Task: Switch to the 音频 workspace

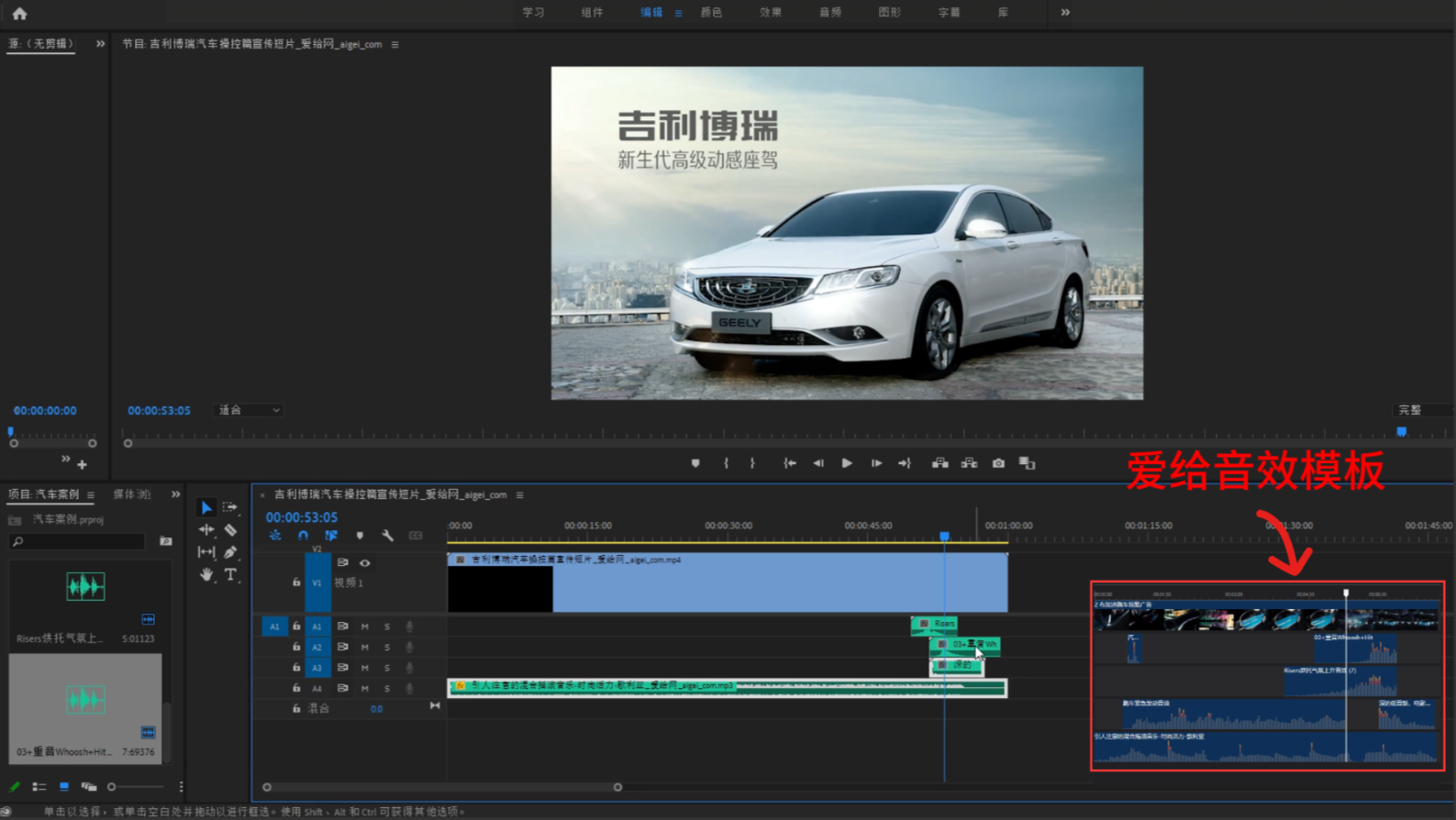Action: pos(830,13)
